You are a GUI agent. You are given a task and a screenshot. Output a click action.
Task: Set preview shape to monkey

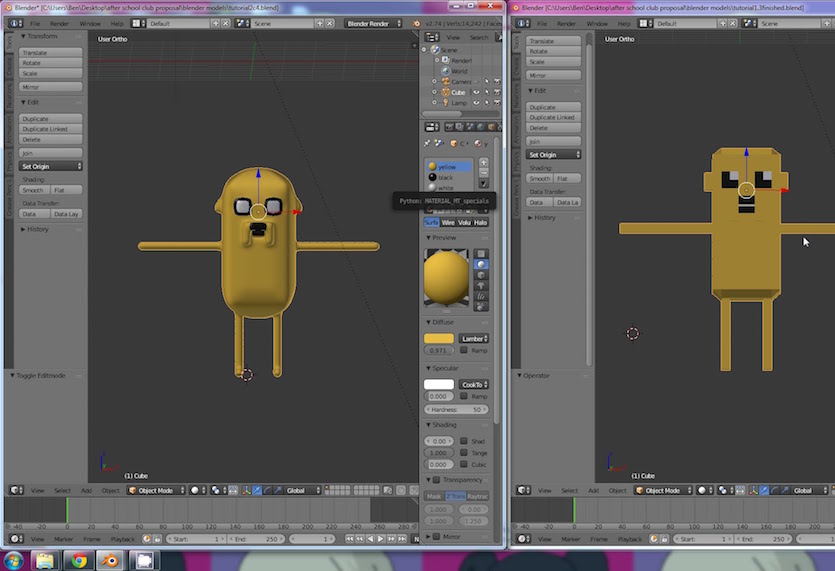[x=481, y=286]
